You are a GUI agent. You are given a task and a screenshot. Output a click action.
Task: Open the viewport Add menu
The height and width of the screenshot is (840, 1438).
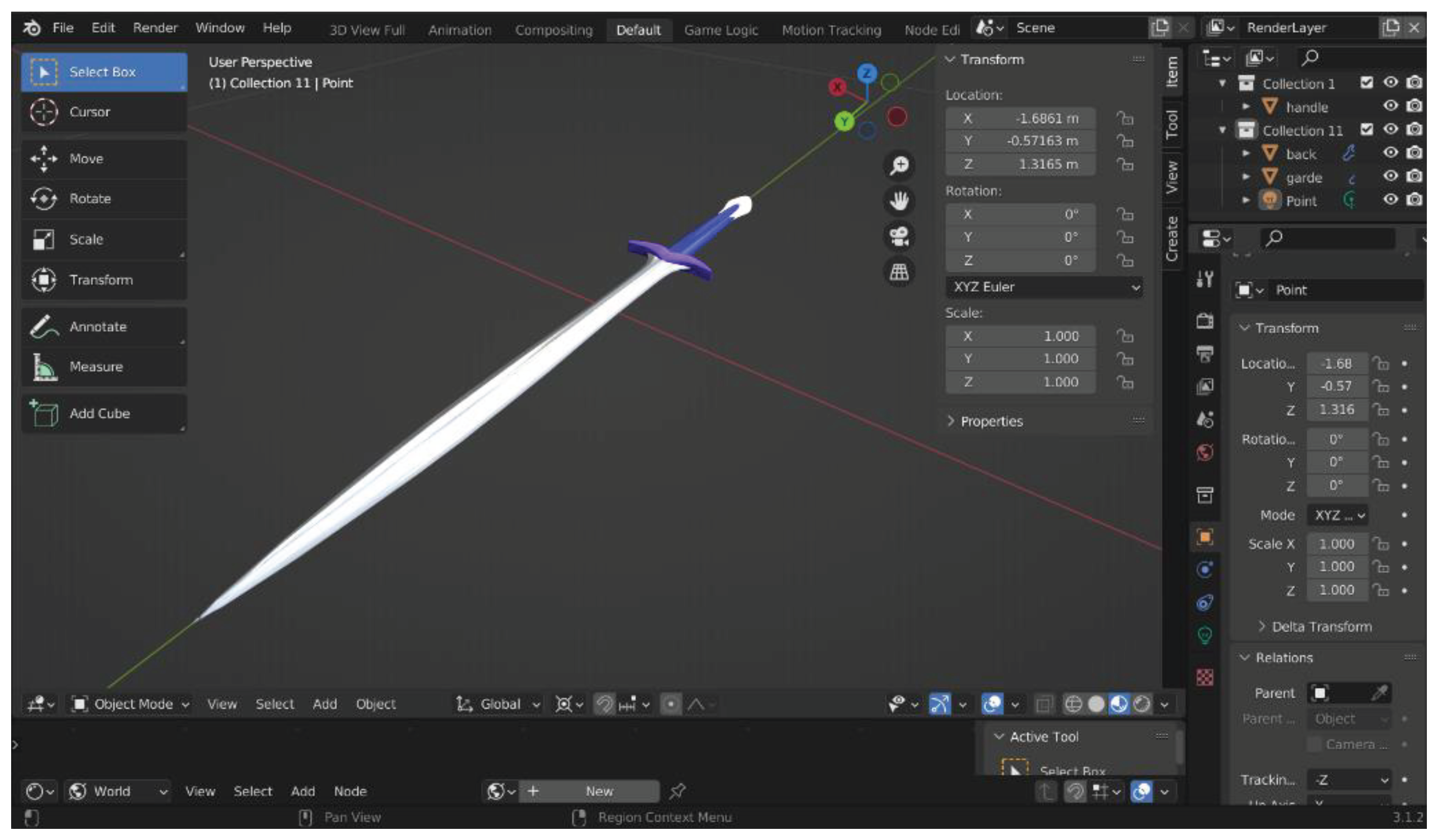(324, 704)
